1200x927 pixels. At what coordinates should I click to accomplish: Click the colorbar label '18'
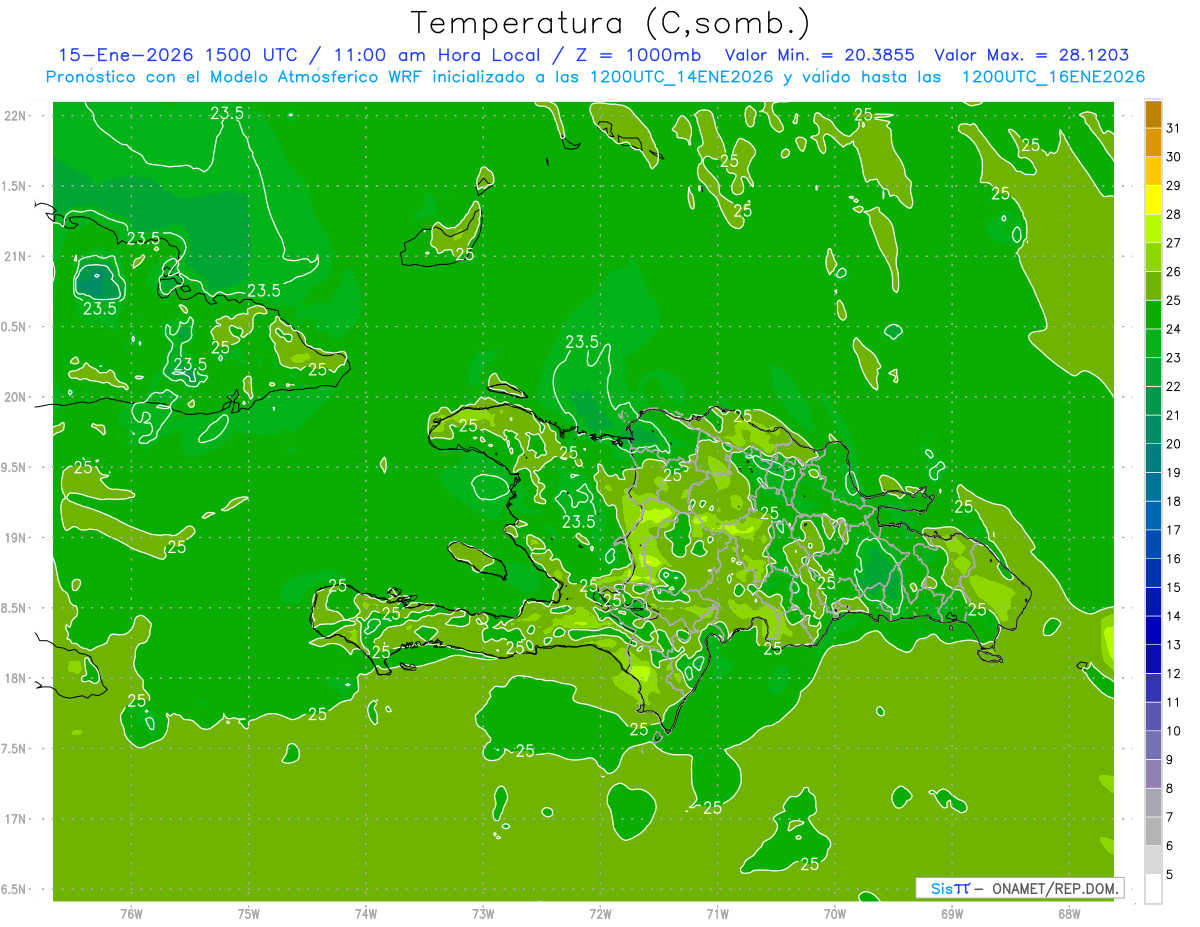[x=1174, y=501]
